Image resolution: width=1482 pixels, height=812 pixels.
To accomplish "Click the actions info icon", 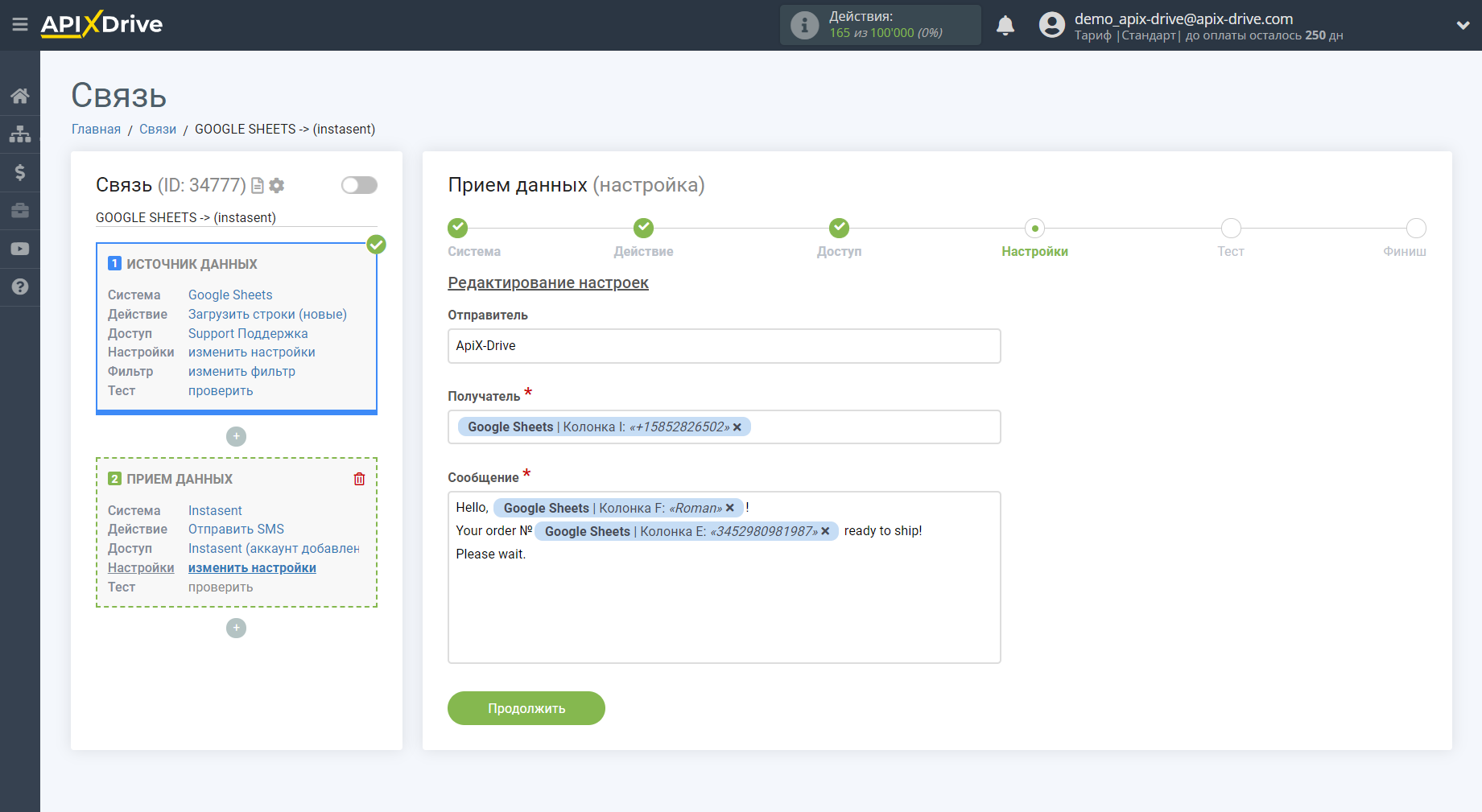I will [804, 25].
